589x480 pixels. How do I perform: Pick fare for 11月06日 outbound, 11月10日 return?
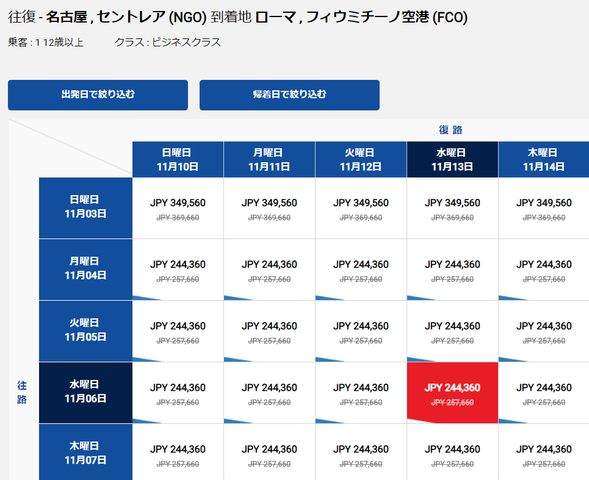point(178,392)
